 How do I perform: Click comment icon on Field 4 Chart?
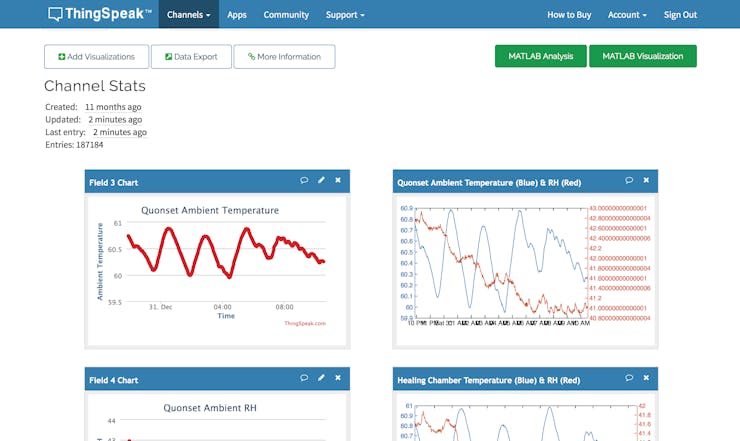(x=304, y=378)
